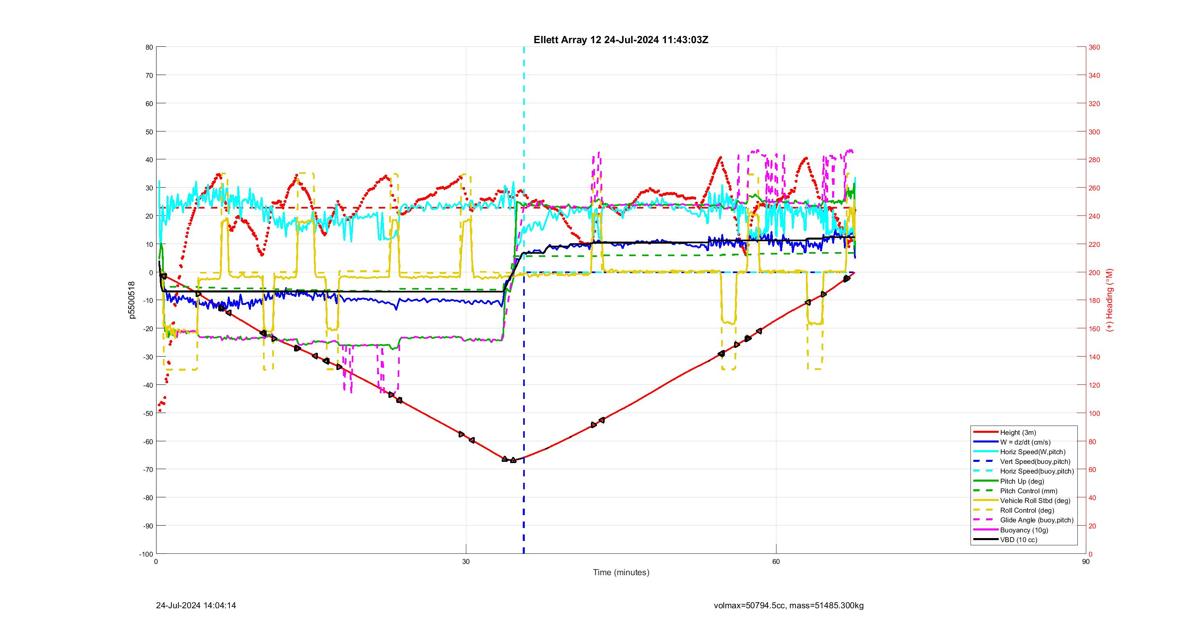Click the x-axis tick label '30'
The width and height of the screenshot is (1200, 622).
coord(466,561)
